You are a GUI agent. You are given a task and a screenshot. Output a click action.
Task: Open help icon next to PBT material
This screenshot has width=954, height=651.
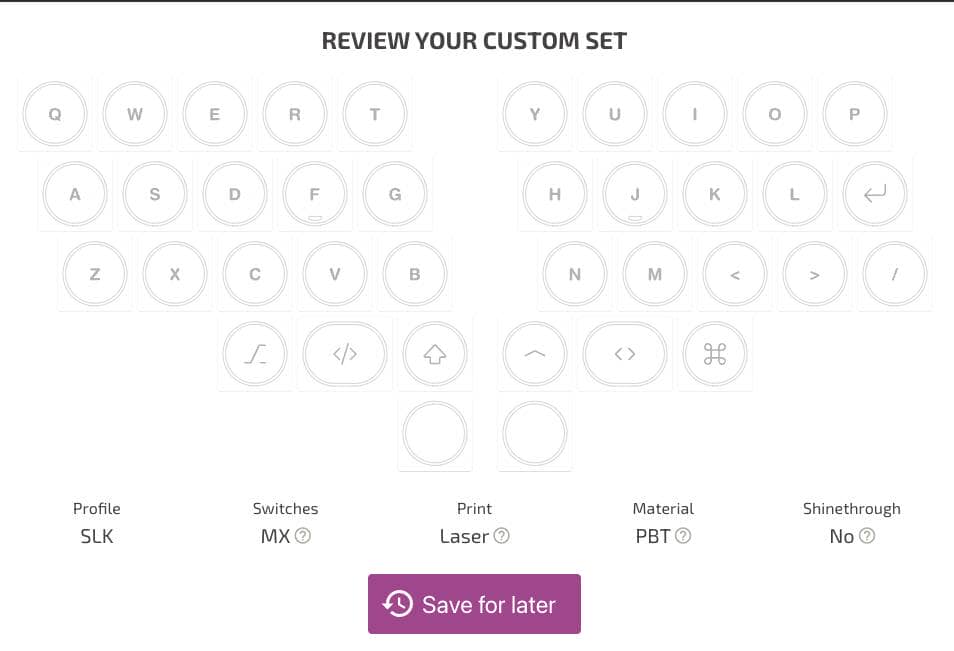683,536
